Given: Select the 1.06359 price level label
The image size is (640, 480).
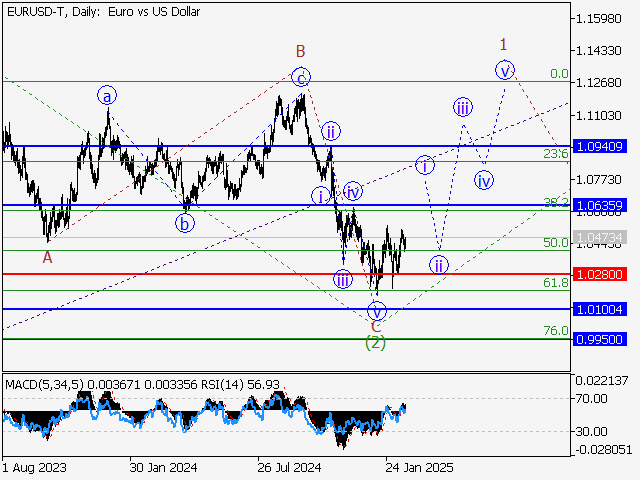Looking at the screenshot, I should pyautogui.click(x=599, y=205).
